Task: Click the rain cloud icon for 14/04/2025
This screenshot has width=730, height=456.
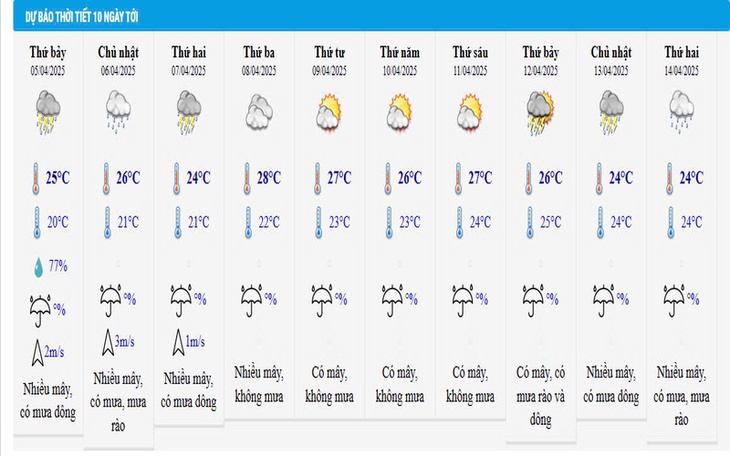Action: click(x=682, y=112)
